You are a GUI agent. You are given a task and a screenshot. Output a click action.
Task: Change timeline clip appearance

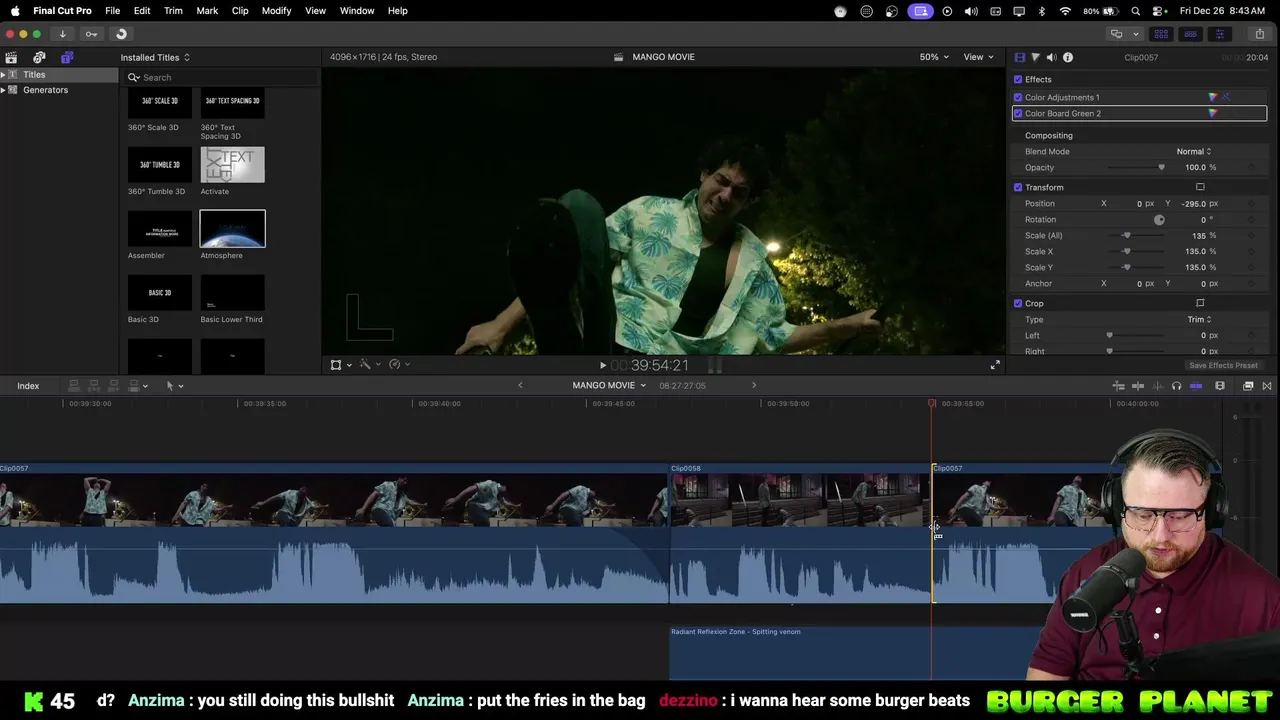coord(1220,386)
